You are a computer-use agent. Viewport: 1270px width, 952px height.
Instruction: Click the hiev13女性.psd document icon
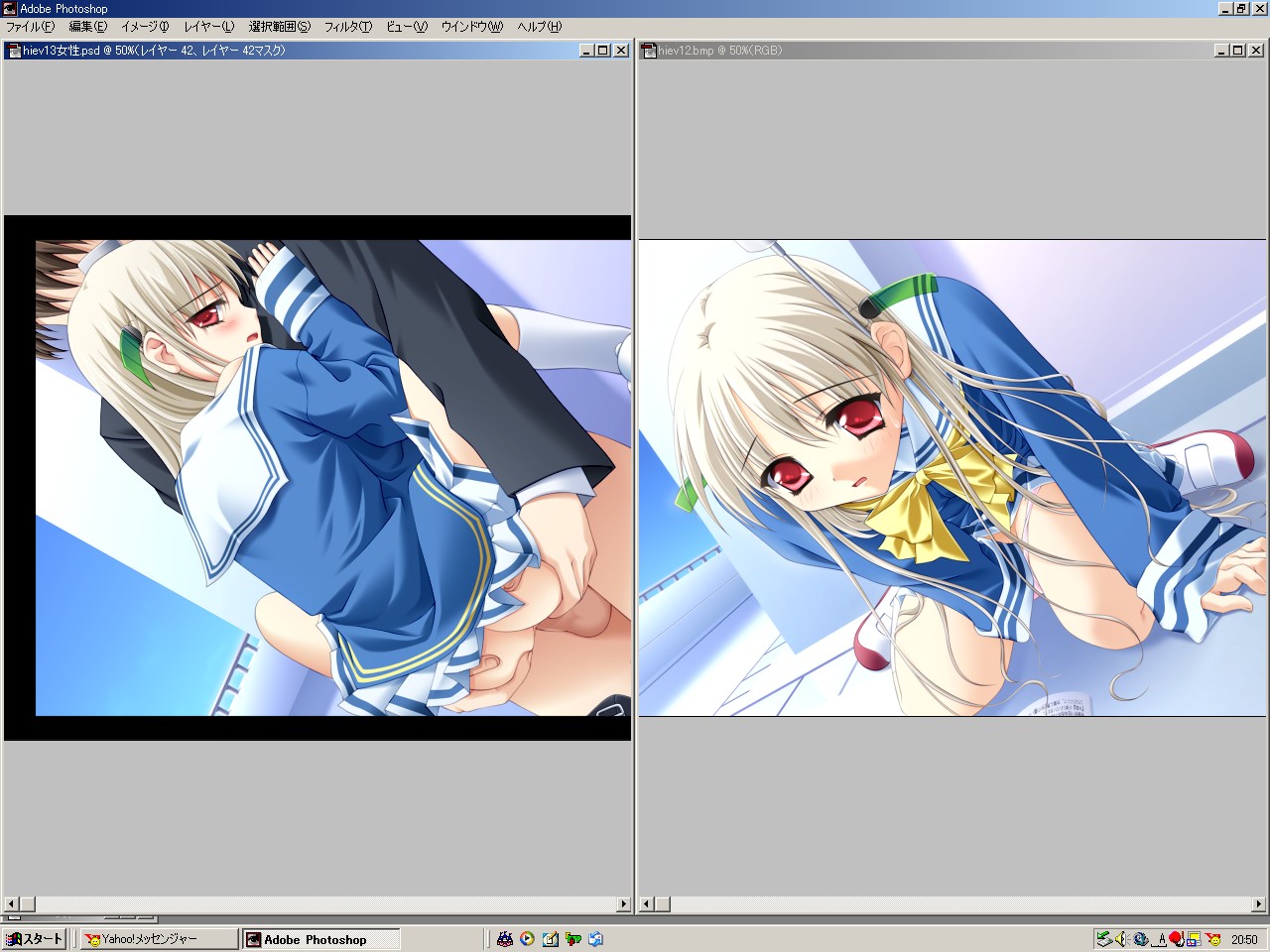click(x=14, y=51)
